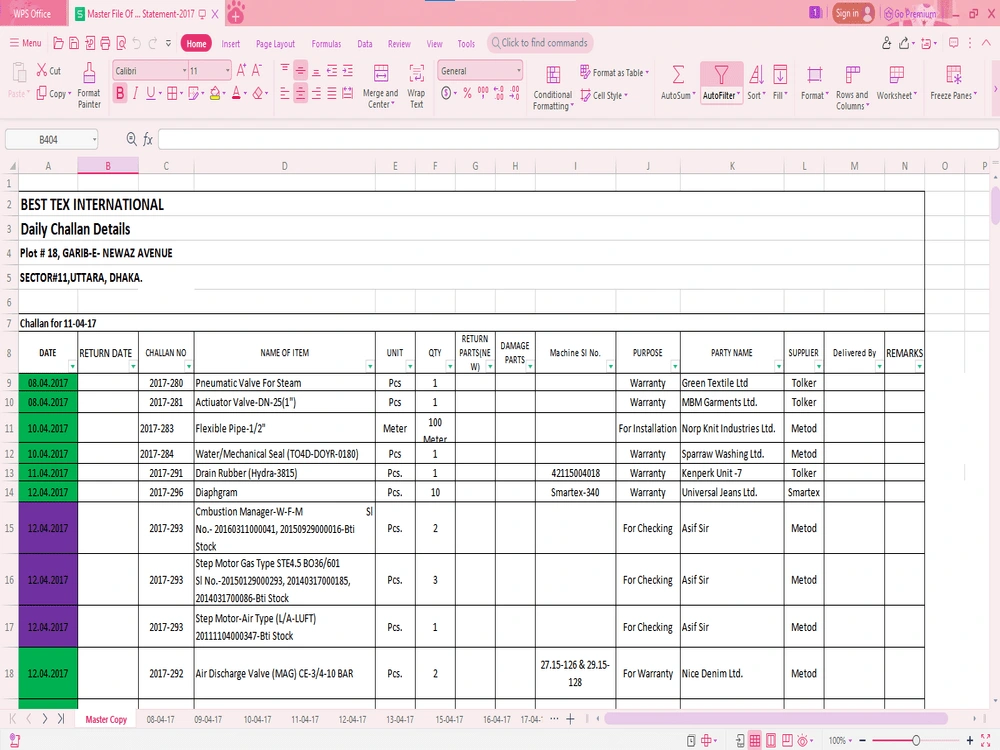Open the Home ribbon tab

(196, 43)
